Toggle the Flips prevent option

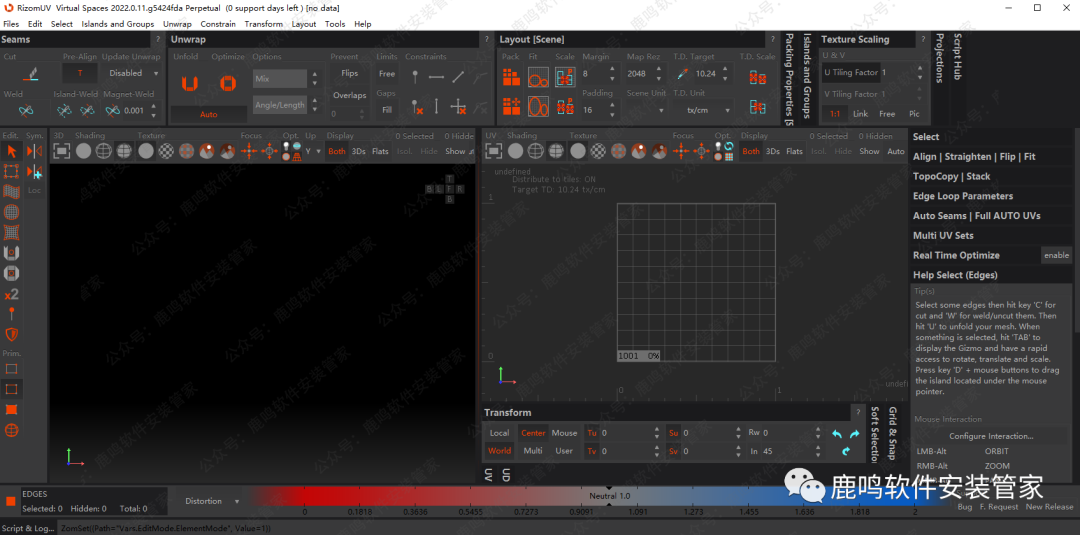point(349,74)
